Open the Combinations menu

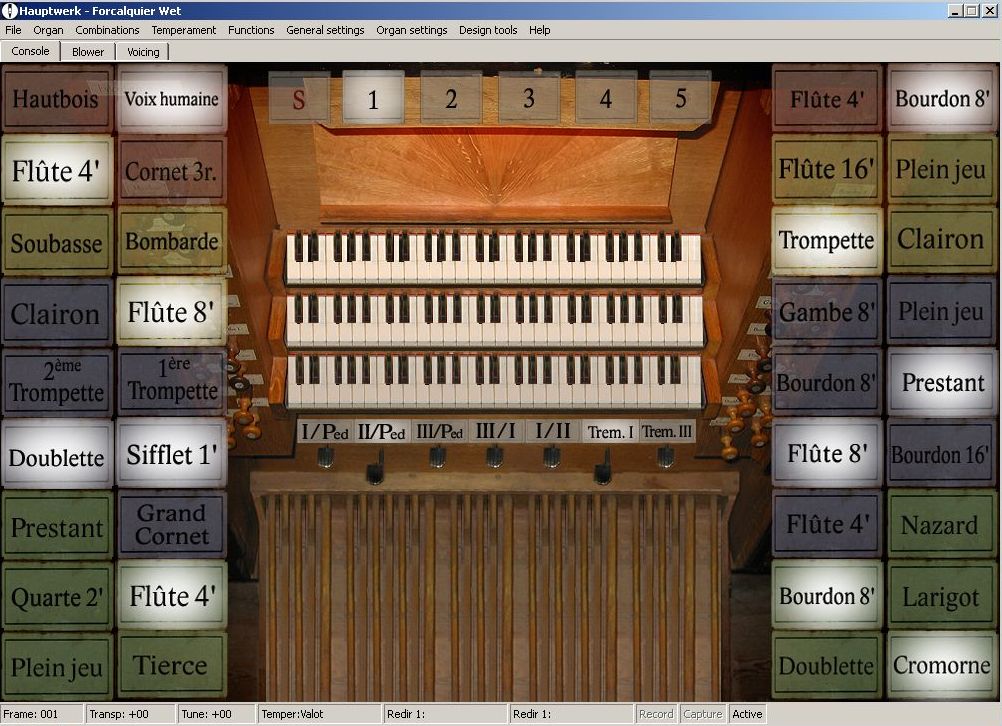[107, 30]
